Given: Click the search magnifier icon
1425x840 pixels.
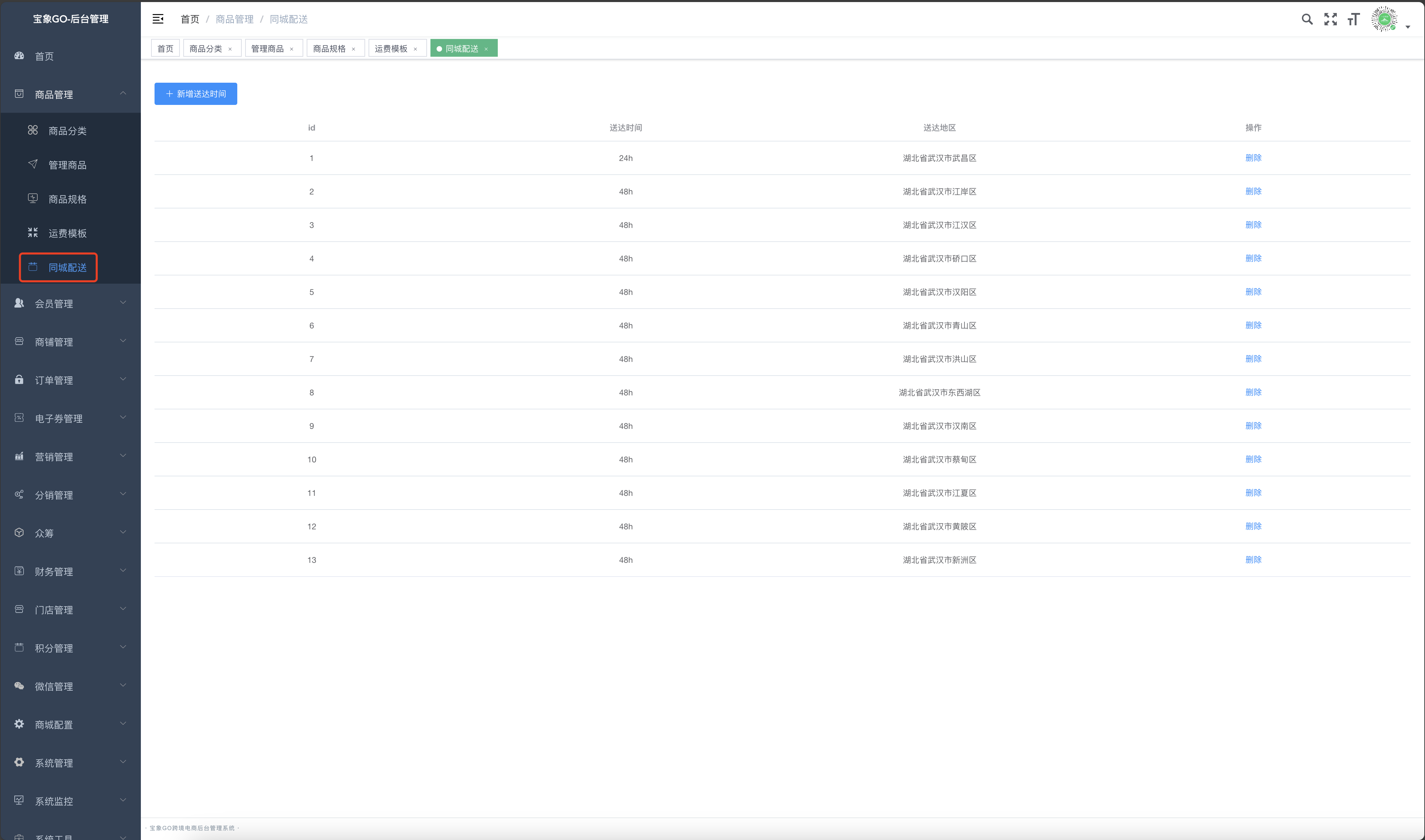Looking at the screenshot, I should 1307,19.
